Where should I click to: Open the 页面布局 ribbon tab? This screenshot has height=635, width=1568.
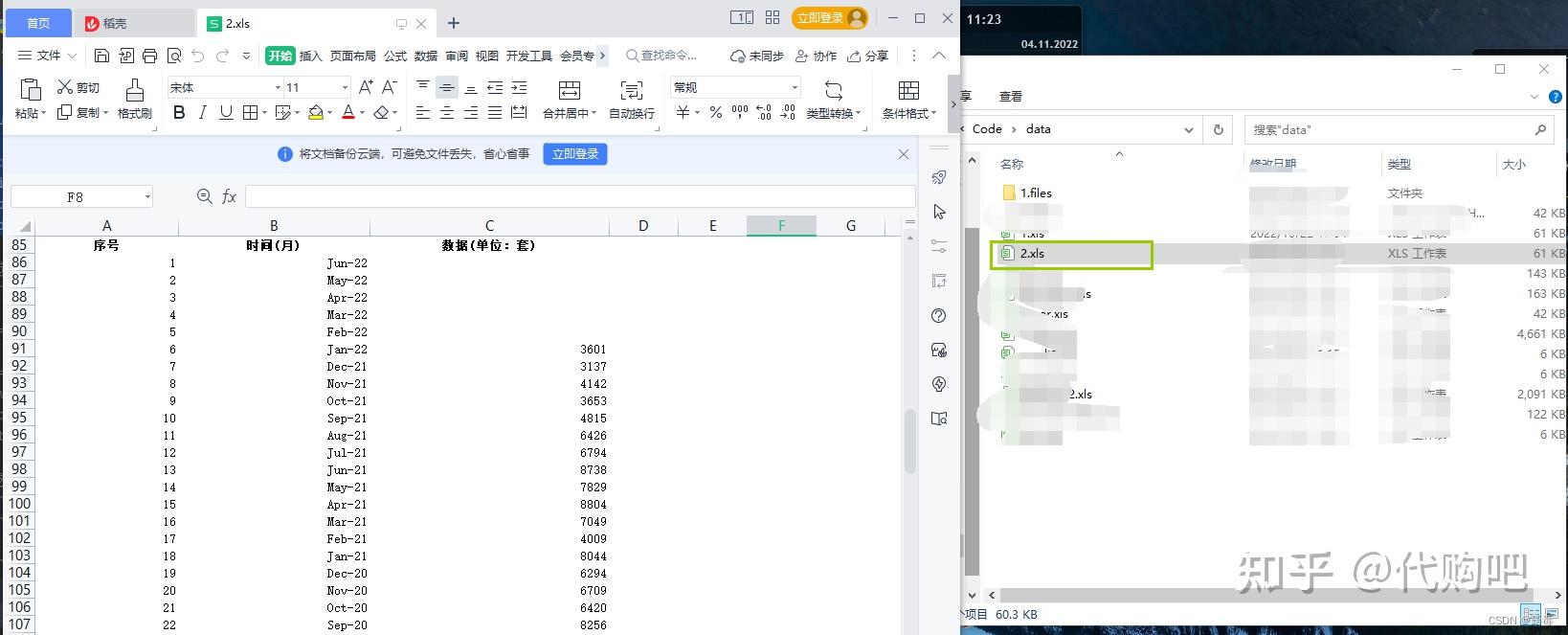tap(353, 56)
